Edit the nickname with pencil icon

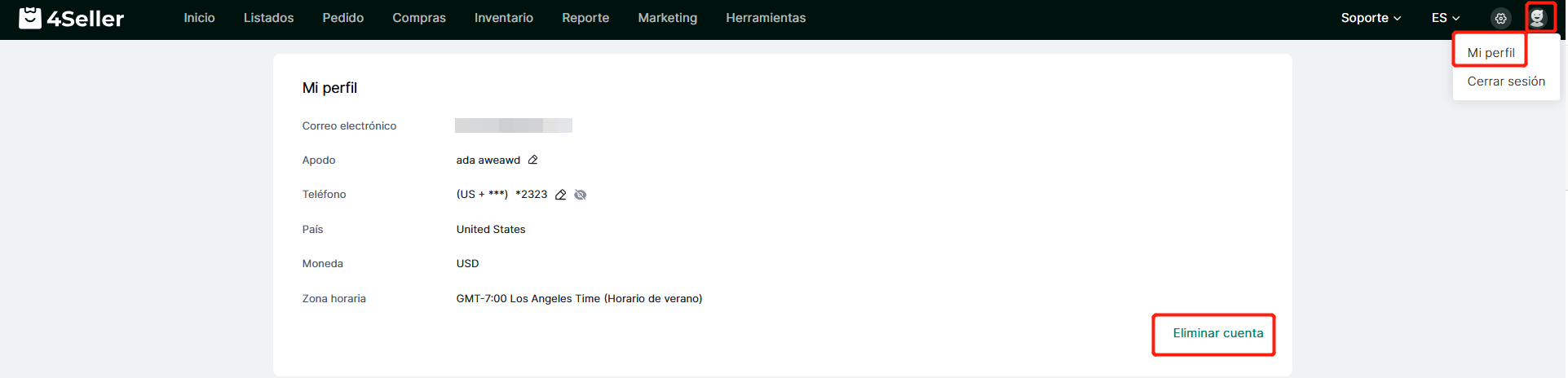pyautogui.click(x=532, y=160)
